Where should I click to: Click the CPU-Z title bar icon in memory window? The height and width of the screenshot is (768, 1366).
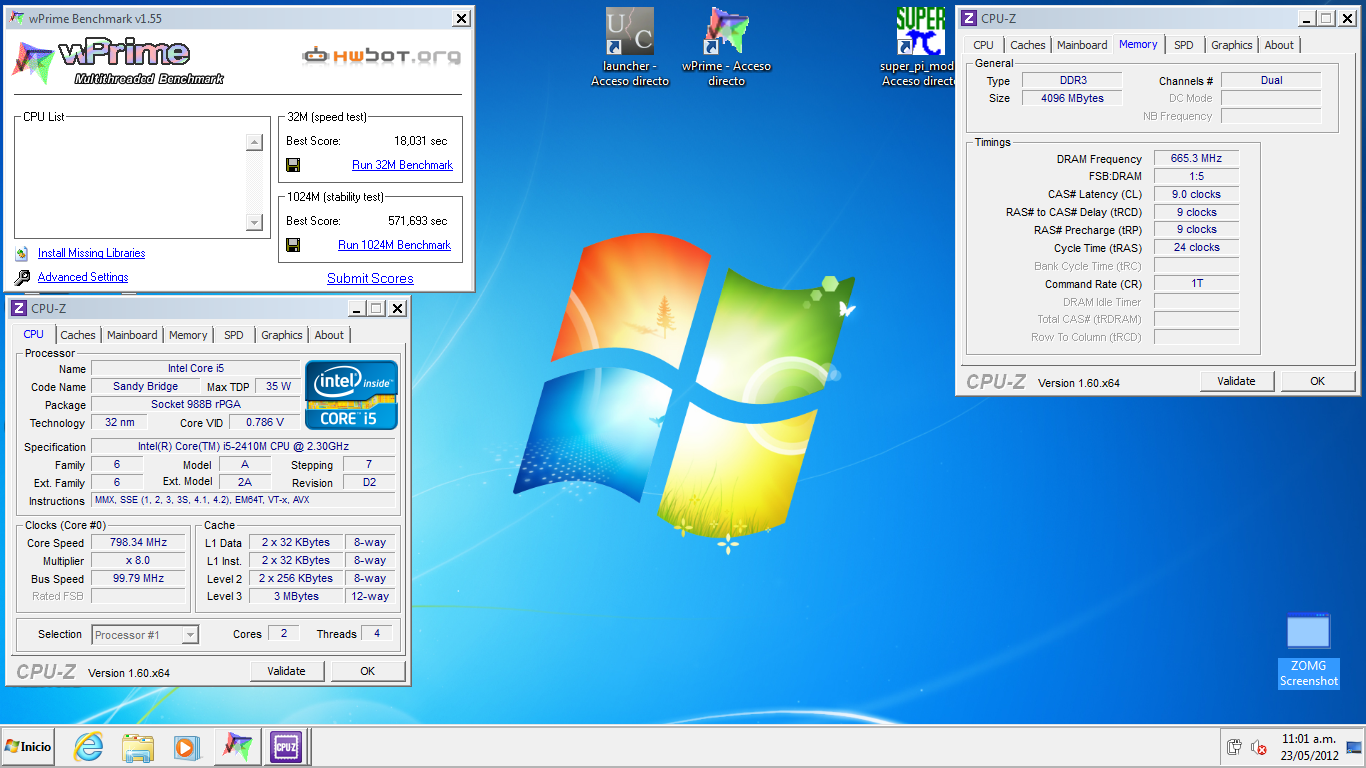tap(969, 18)
